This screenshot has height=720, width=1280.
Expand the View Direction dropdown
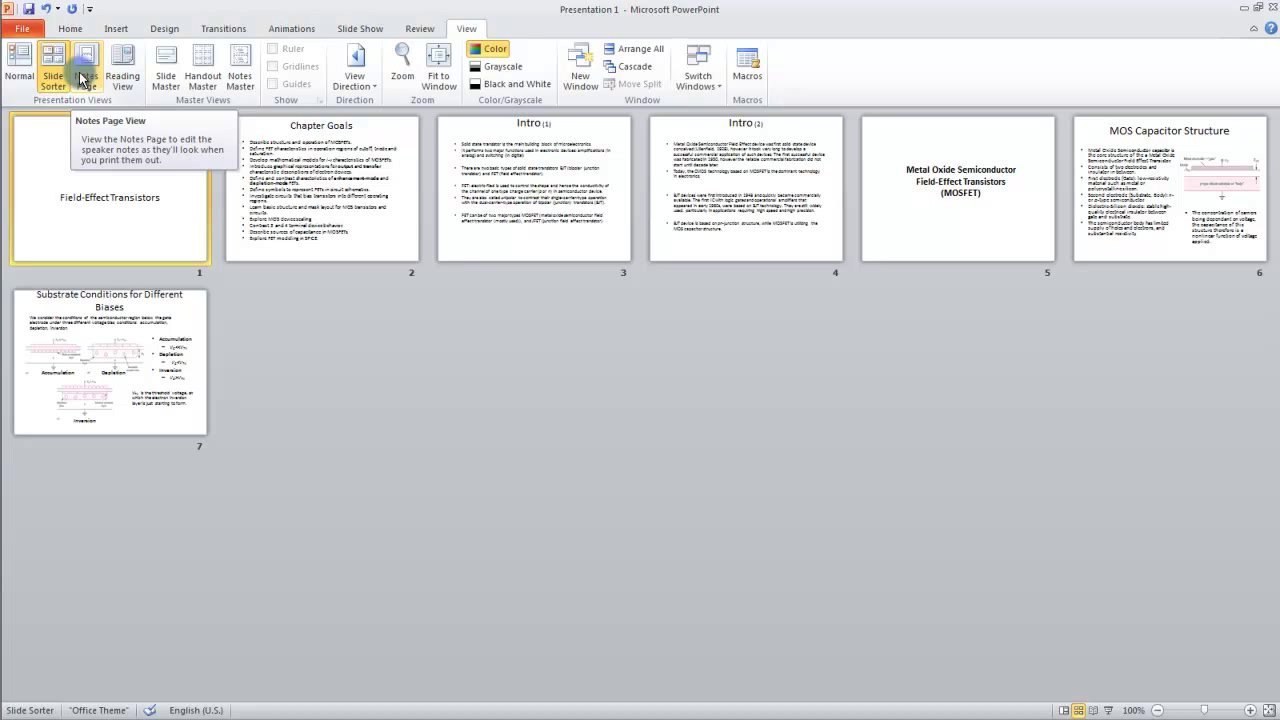[x=354, y=67]
